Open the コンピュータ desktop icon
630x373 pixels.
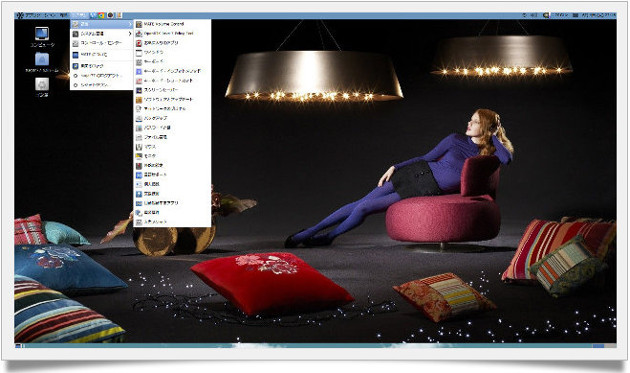[x=42, y=37]
